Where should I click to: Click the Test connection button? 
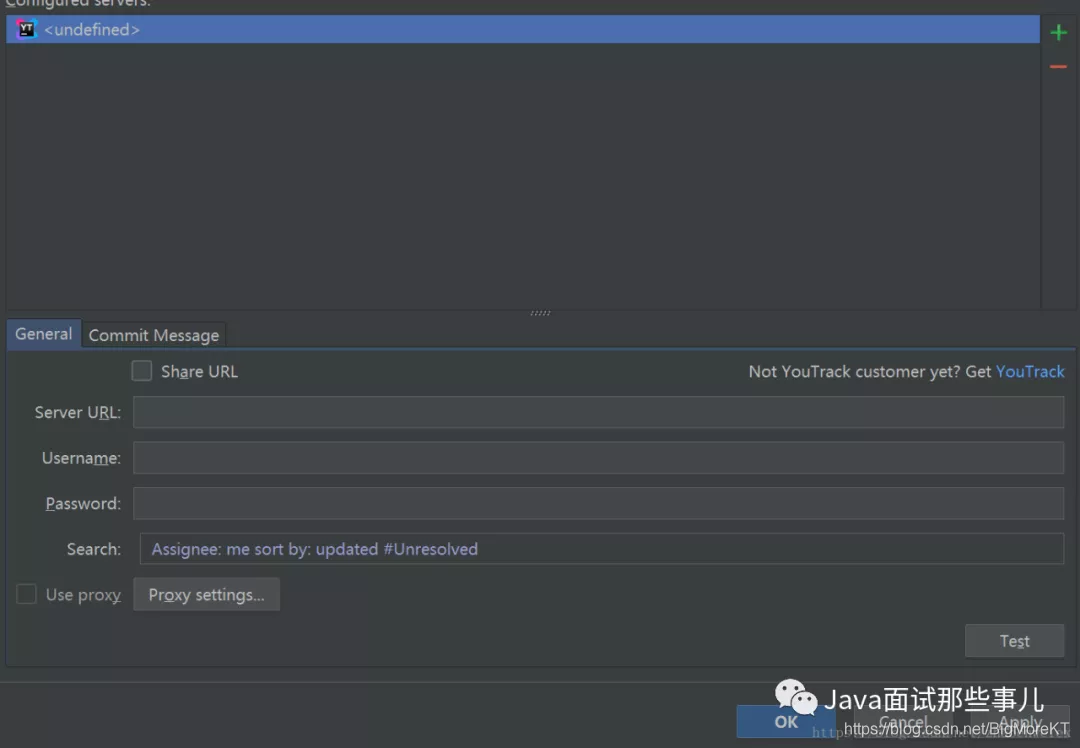pyautogui.click(x=1015, y=641)
